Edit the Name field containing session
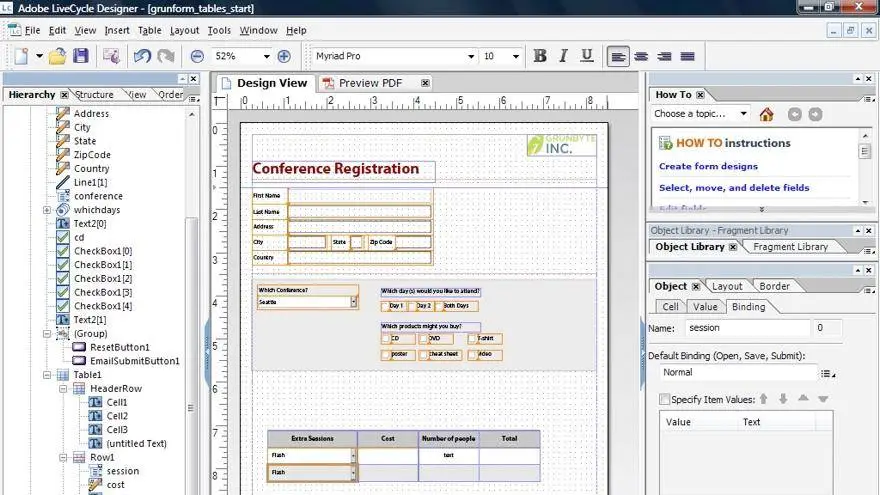The width and height of the screenshot is (880, 495). coord(748,328)
